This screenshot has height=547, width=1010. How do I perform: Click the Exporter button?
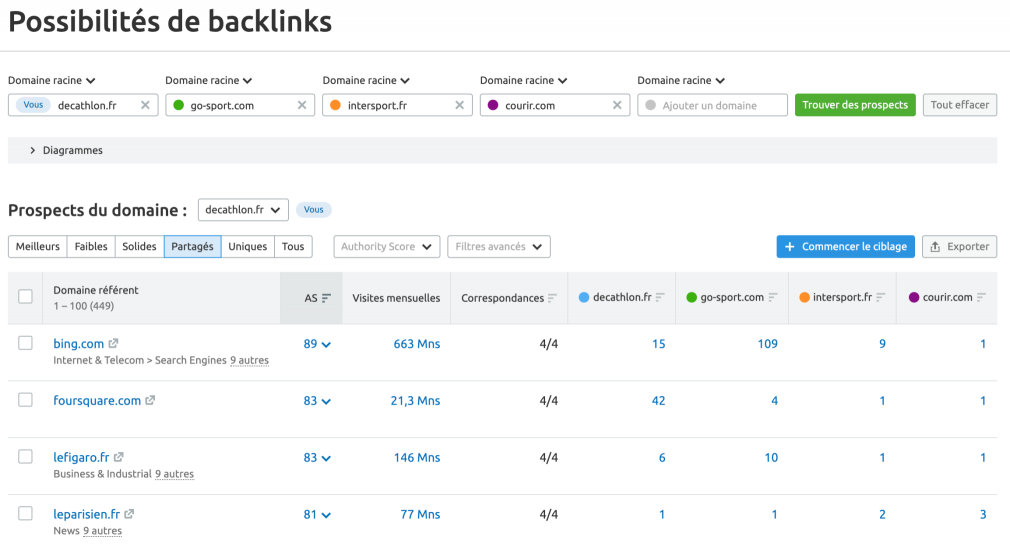coord(960,247)
